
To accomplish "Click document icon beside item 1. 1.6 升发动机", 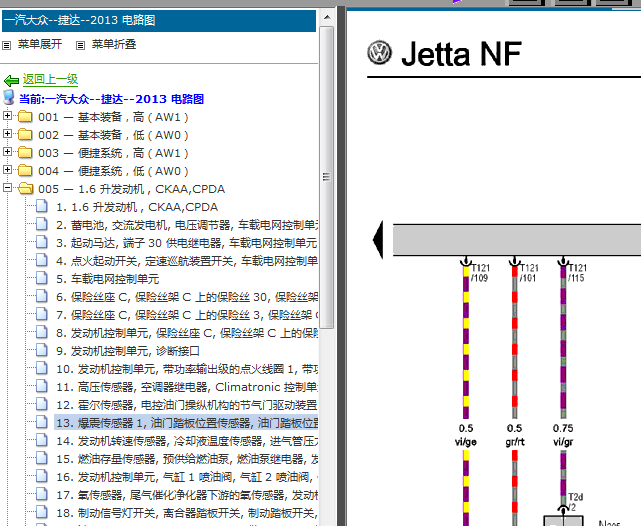I will pos(42,206).
